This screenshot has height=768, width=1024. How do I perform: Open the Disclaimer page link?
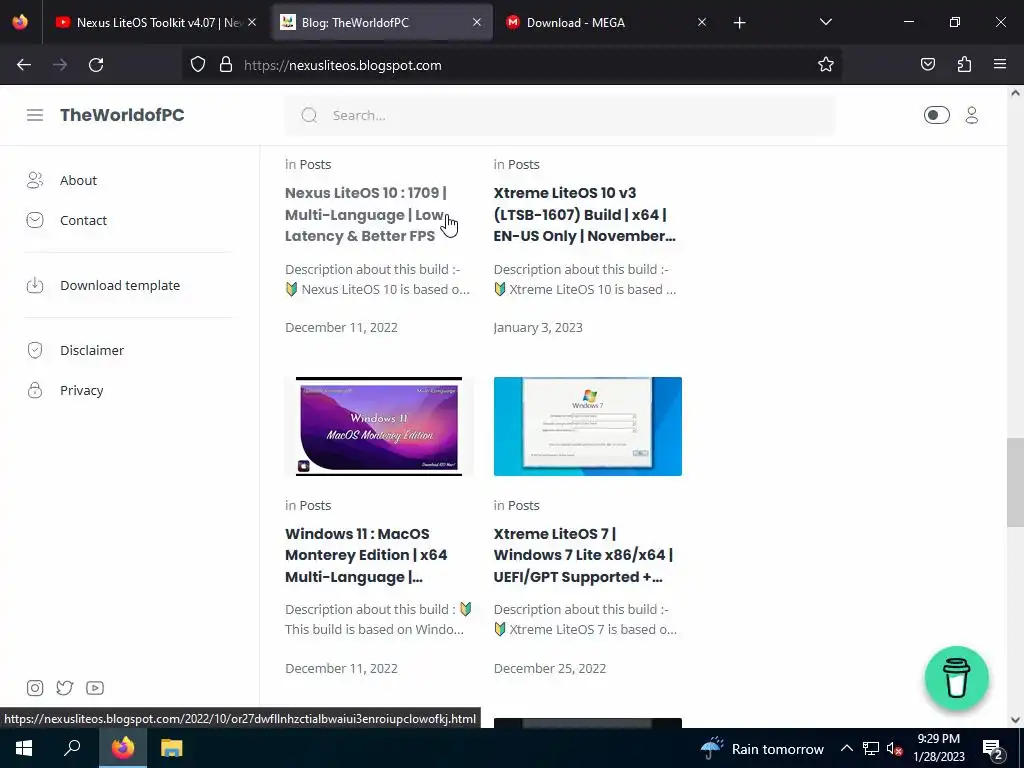click(91, 350)
